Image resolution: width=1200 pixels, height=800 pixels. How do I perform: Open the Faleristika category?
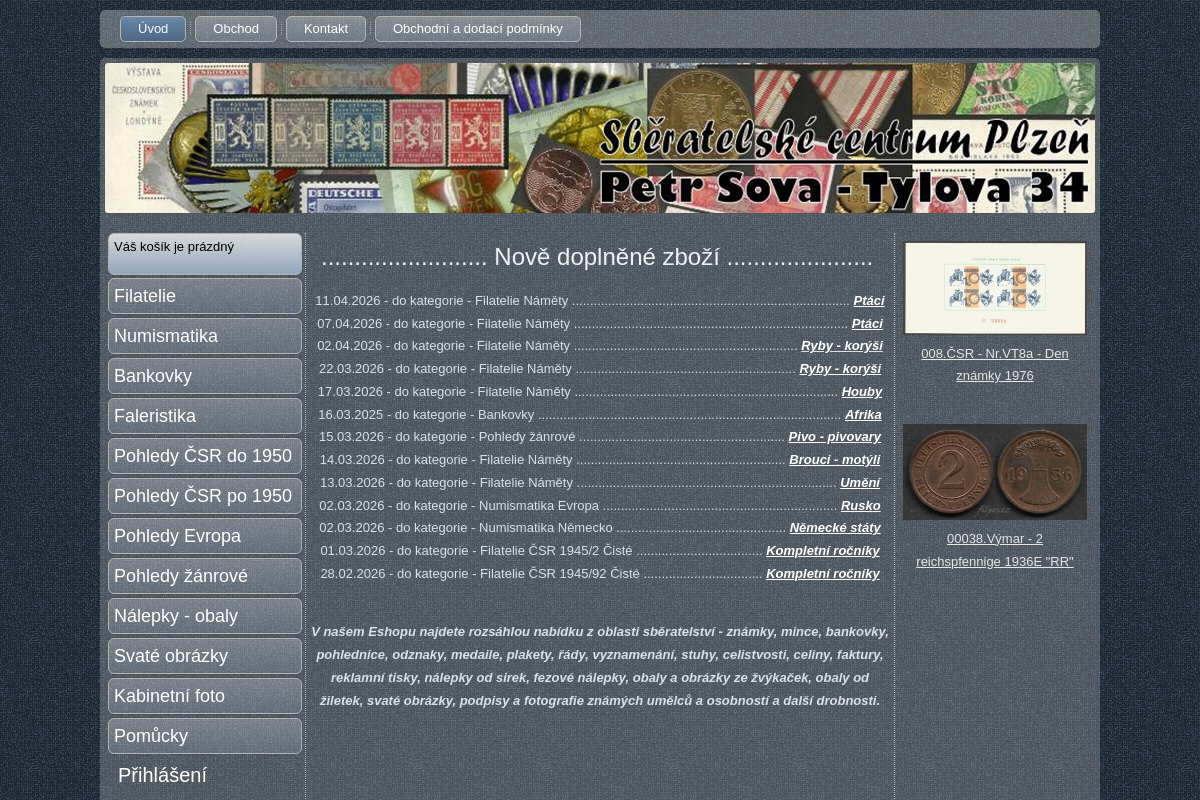click(205, 416)
